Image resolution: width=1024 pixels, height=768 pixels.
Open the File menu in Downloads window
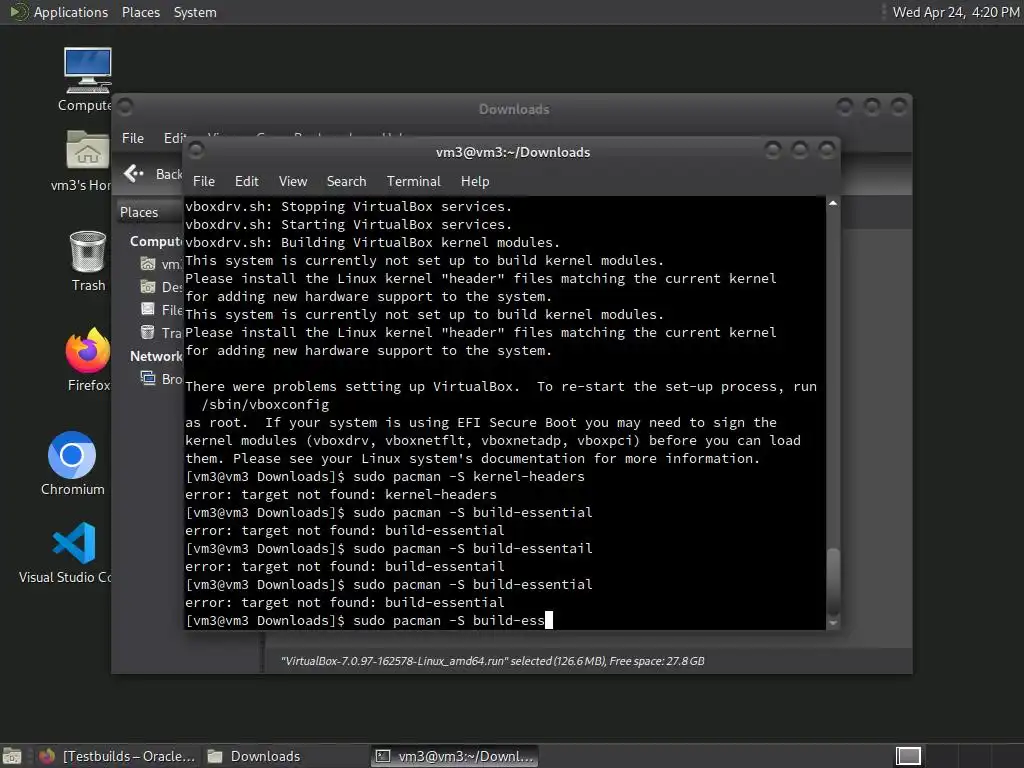point(133,138)
